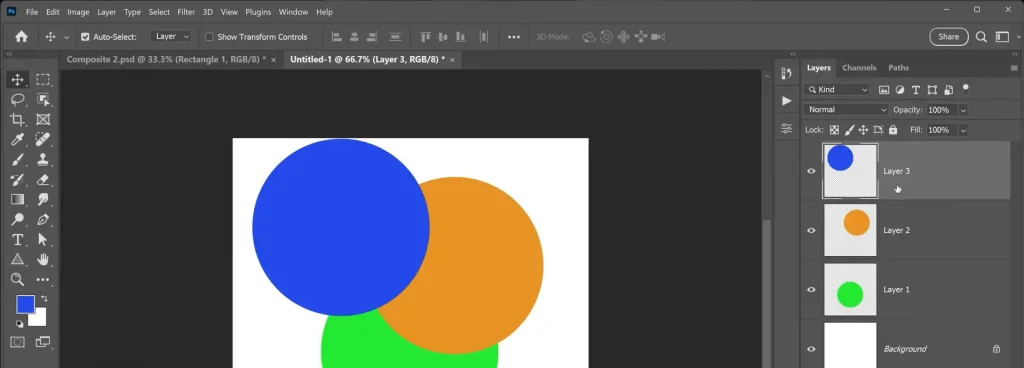Filter layers for pixel layers
The width and height of the screenshot is (1024, 368).
(x=884, y=89)
